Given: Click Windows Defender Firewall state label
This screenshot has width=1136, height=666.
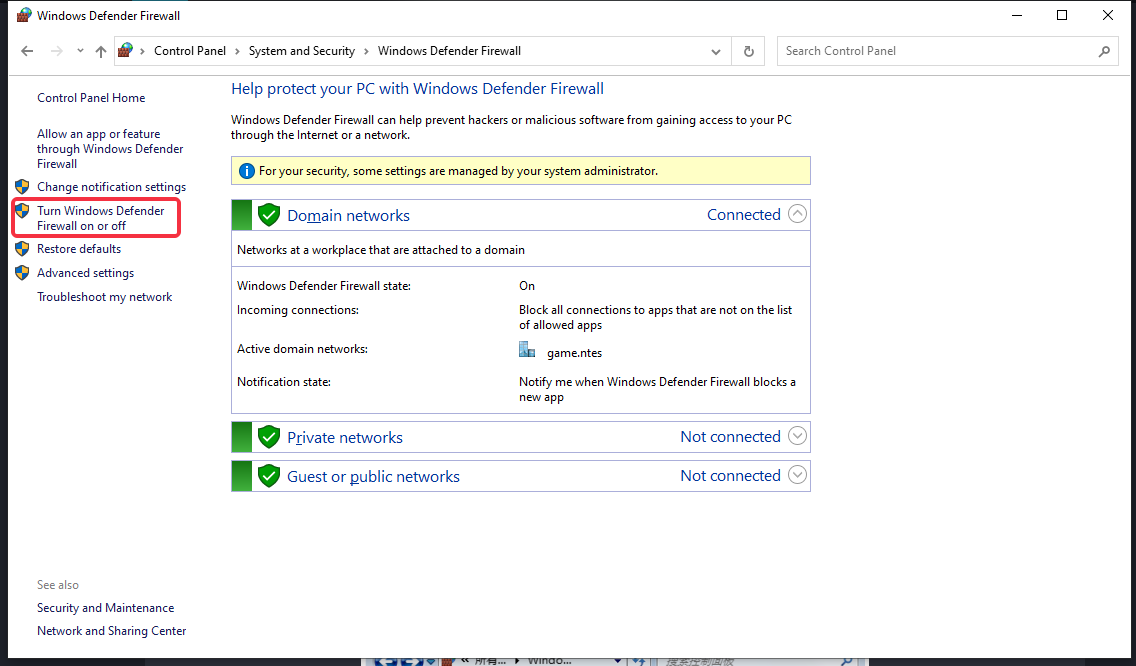Looking at the screenshot, I should pos(324,286).
